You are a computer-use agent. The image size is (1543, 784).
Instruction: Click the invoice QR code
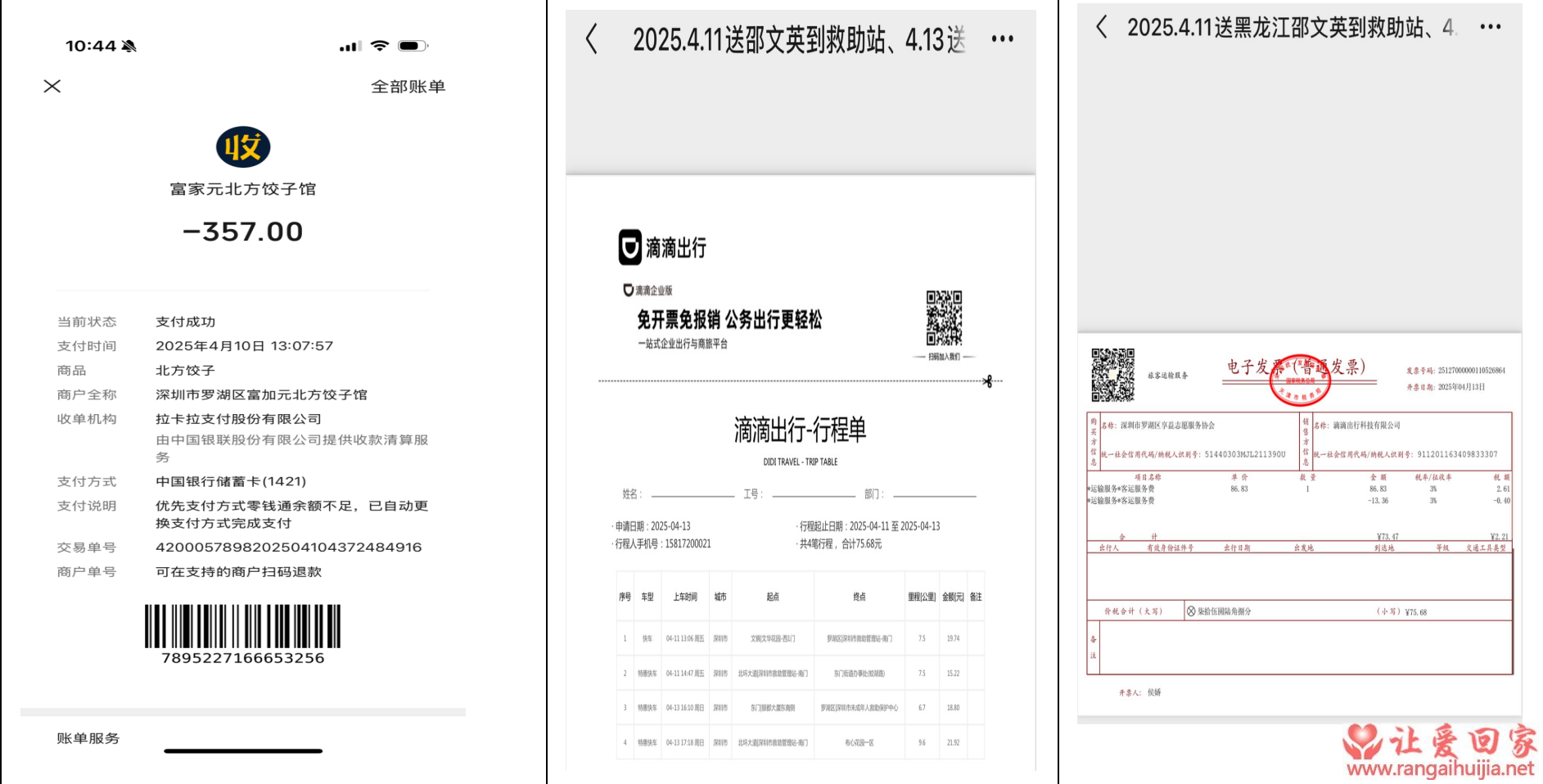[1112, 375]
